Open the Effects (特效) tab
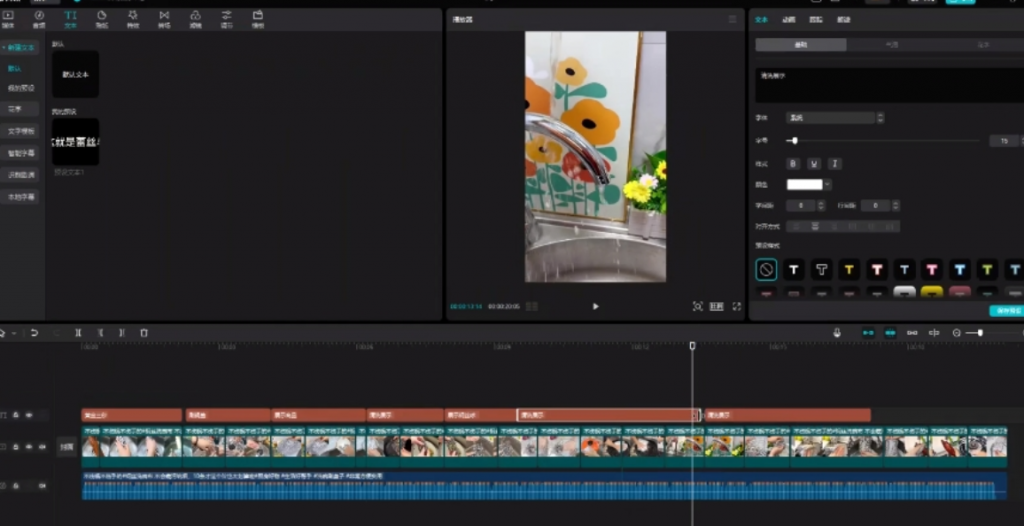 tap(133, 19)
